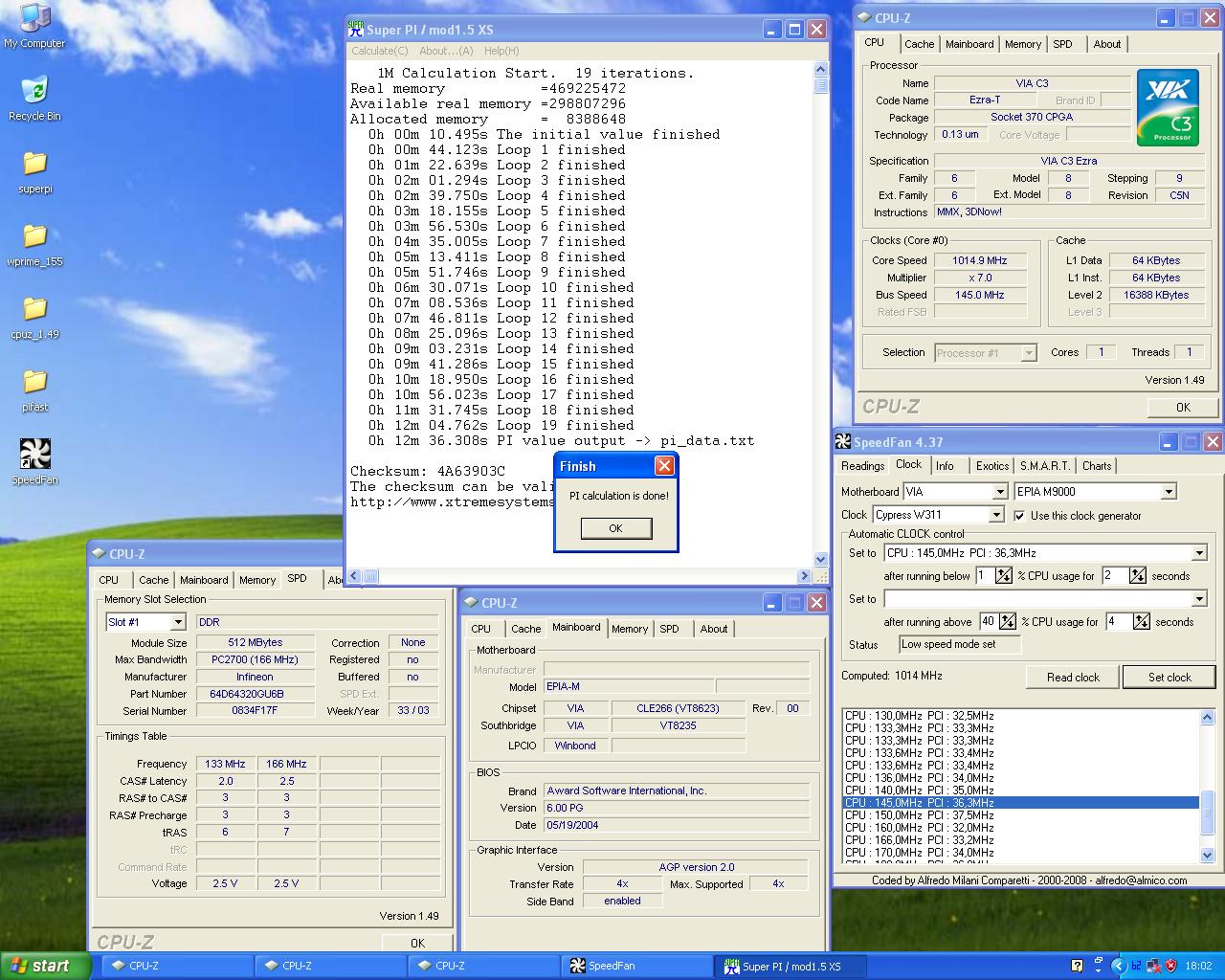1225x980 pixels.
Task: Click Super PI vertical scrollbar down arrow
Action: tap(820, 560)
